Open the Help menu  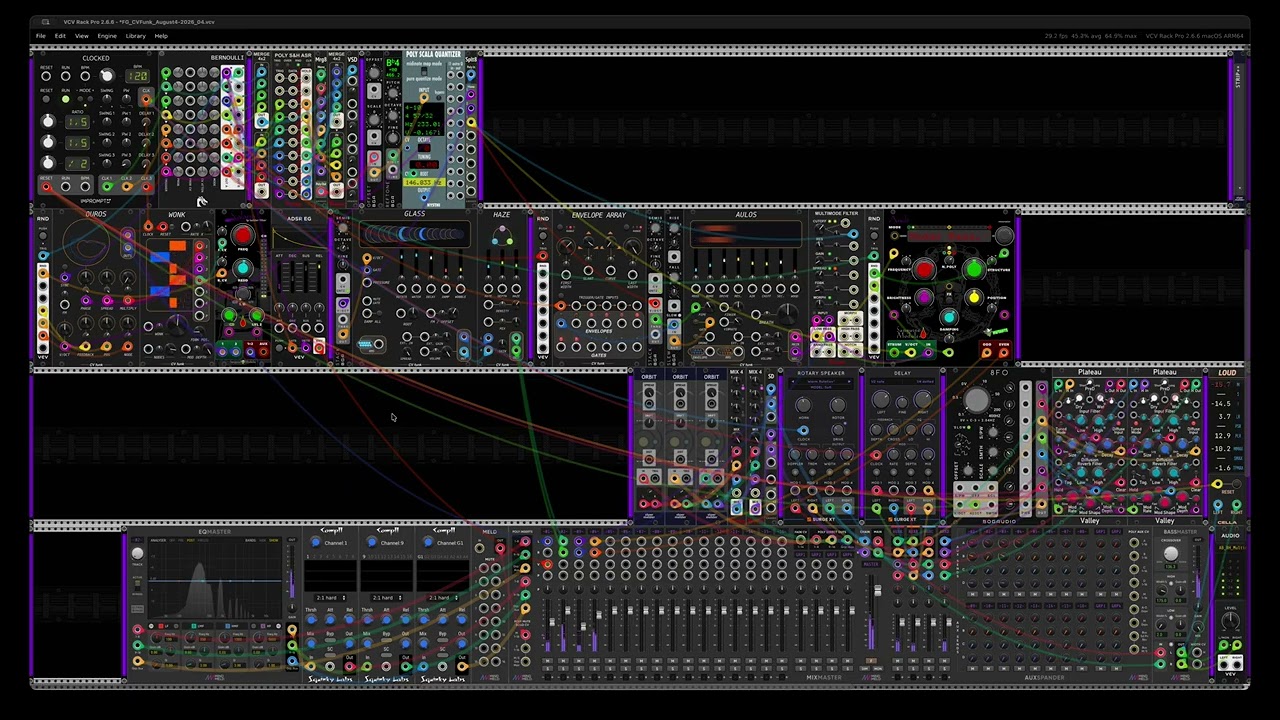point(161,36)
